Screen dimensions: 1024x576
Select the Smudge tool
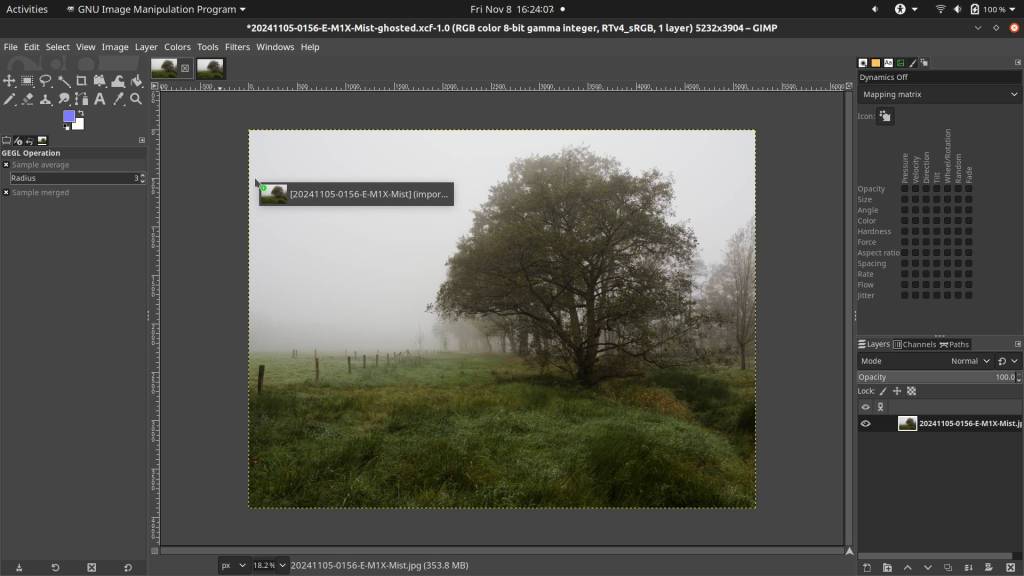click(x=64, y=99)
